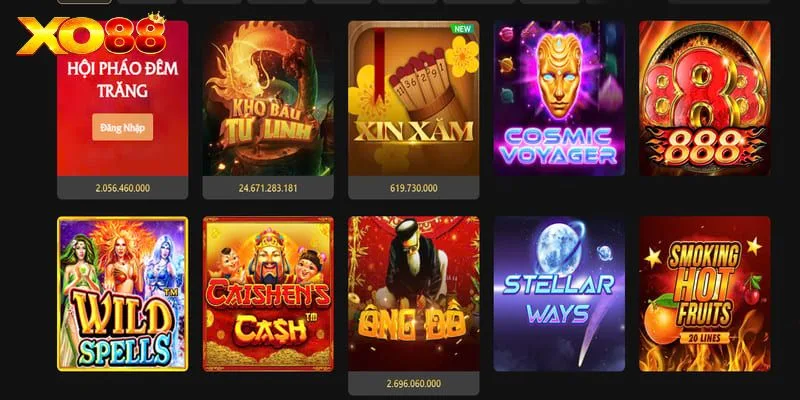The width and height of the screenshot is (800, 400).
Task: Click the 619.730.000 jackpot amount
Action: point(414,188)
